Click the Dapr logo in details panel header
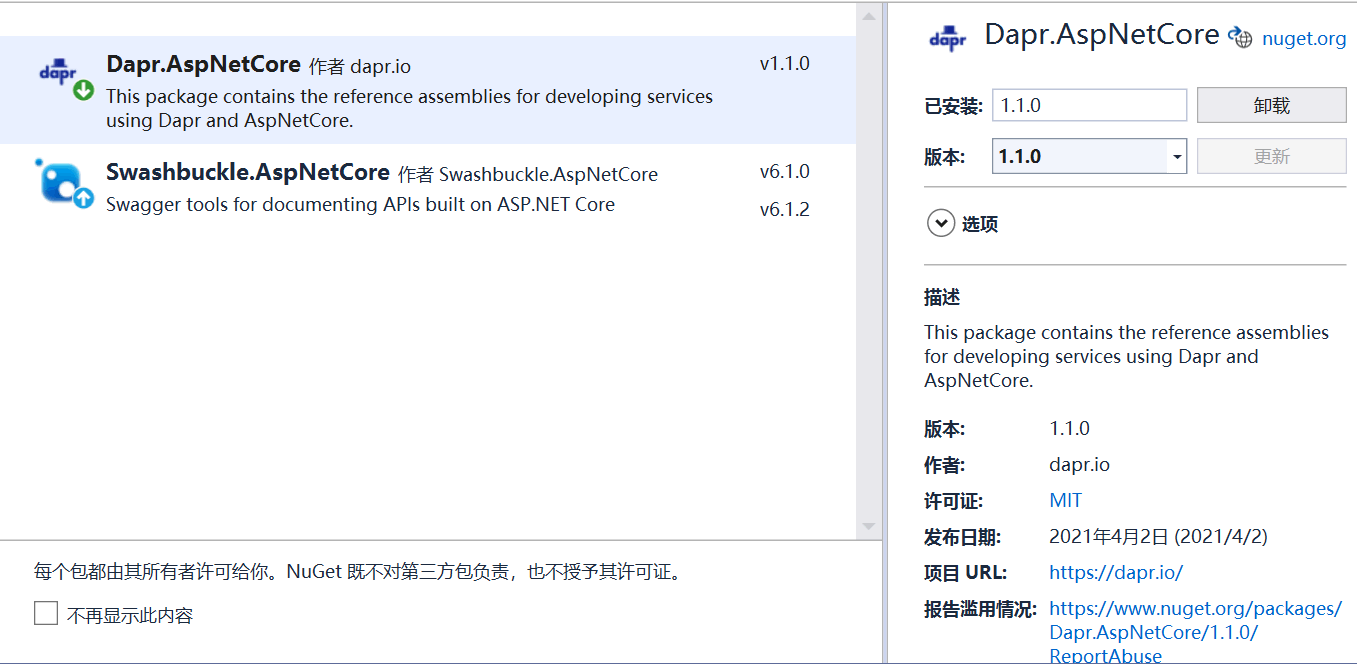This screenshot has height=664, width=1357. pyautogui.click(x=948, y=39)
